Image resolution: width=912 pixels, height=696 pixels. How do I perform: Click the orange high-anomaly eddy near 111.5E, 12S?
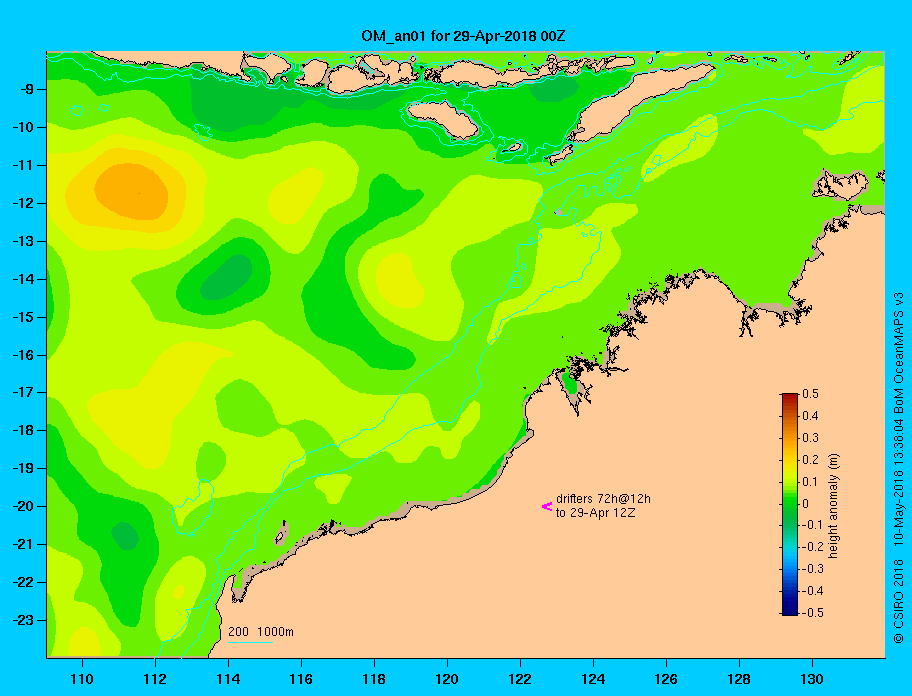(131, 191)
